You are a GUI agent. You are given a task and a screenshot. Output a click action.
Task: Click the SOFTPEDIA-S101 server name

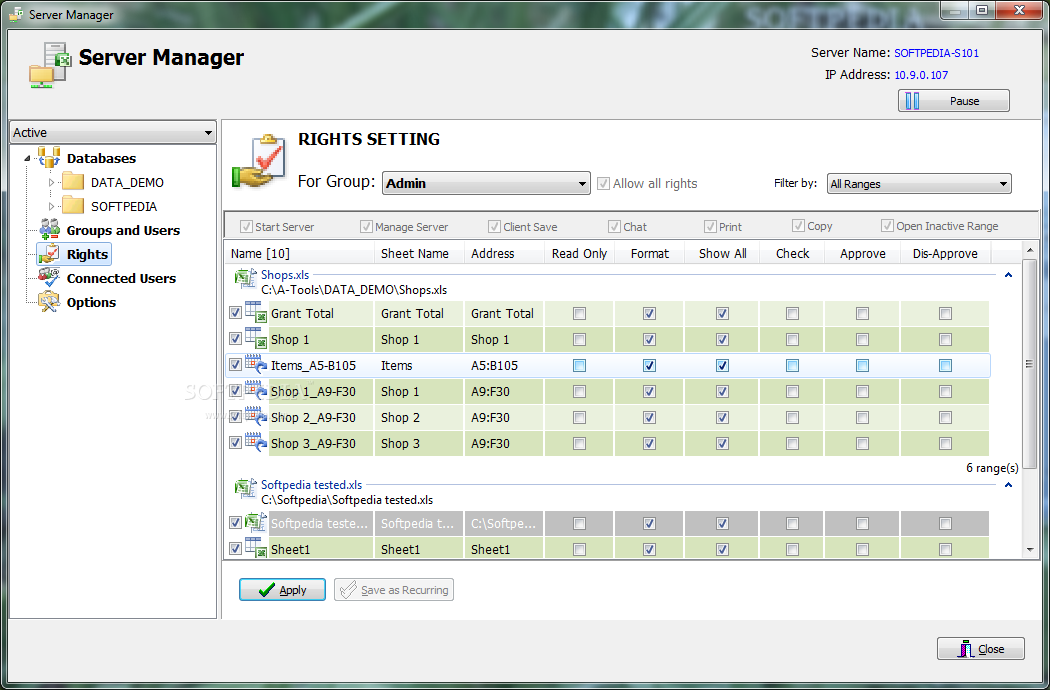pos(936,53)
